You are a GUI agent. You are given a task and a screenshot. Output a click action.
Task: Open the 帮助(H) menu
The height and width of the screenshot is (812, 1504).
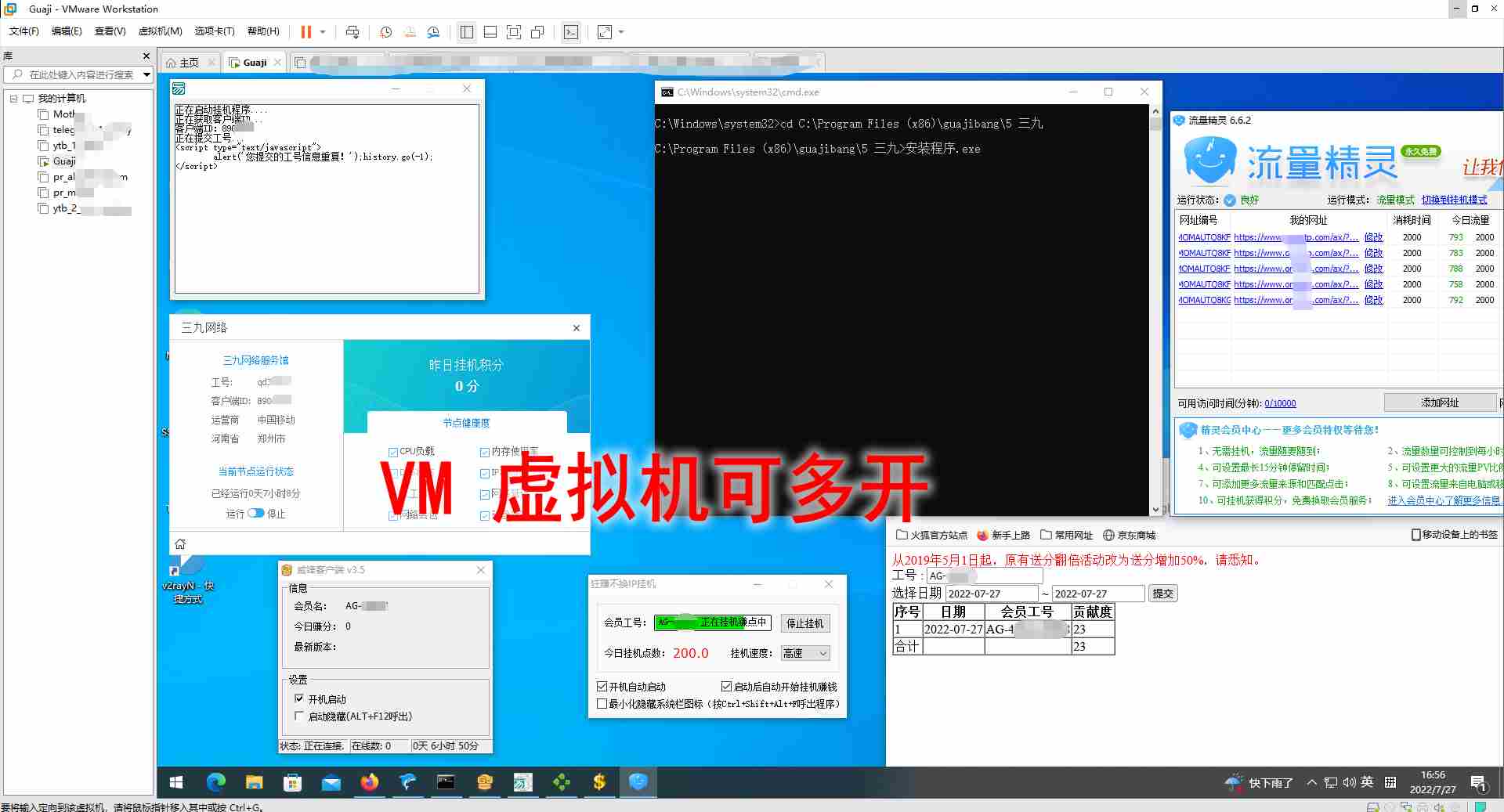coord(263,31)
